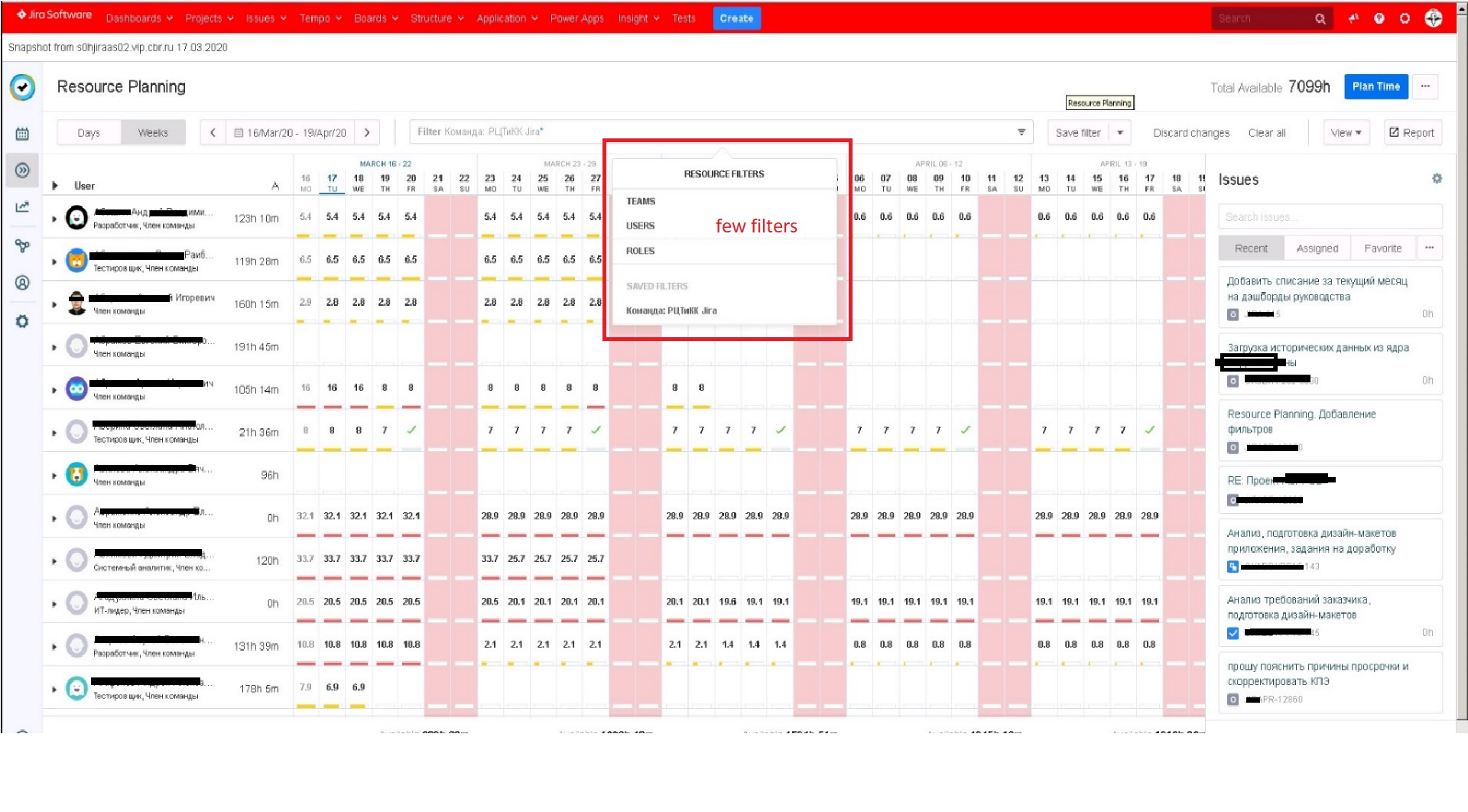This screenshot has width=1468, height=812.
Task: Click the vertical scrollbar on right edge
Action: pos(1462,382)
